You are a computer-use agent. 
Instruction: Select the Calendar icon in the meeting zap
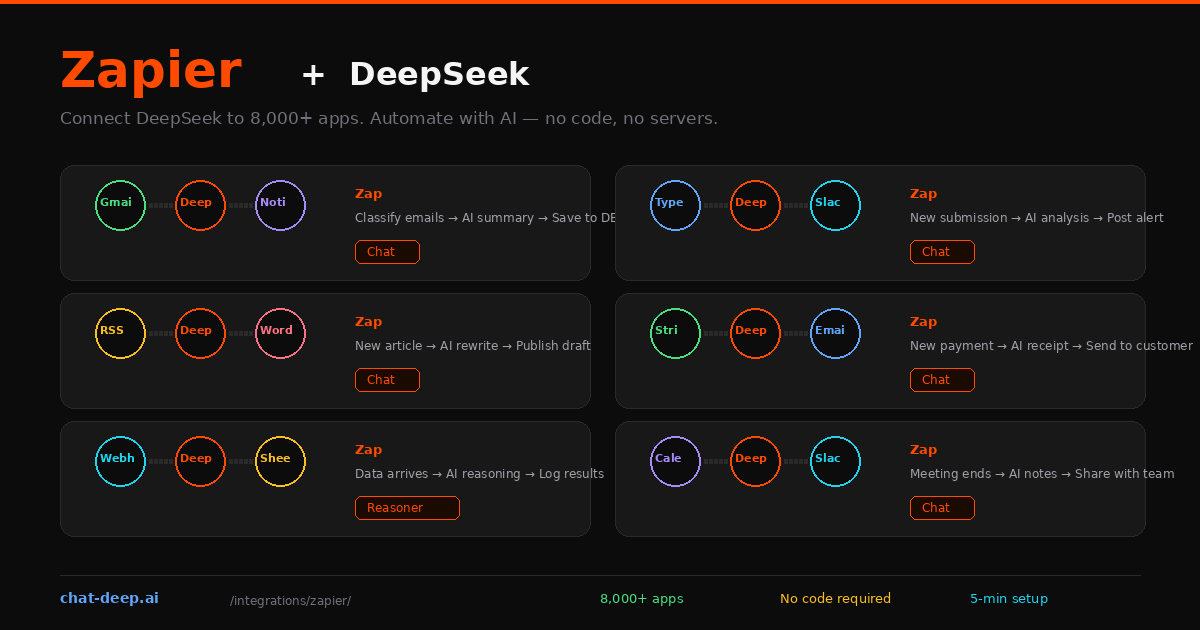pos(675,461)
